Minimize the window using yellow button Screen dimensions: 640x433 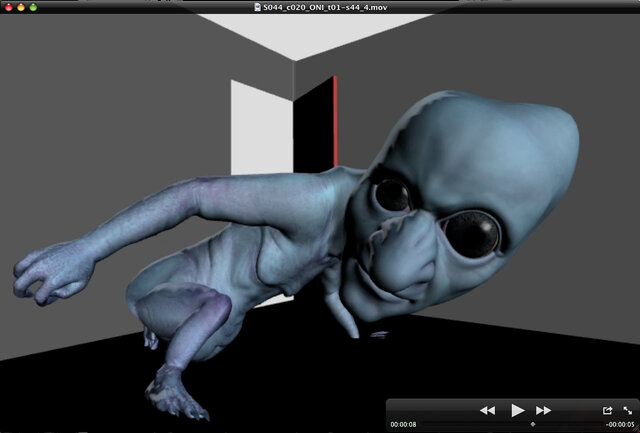[20, 7]
